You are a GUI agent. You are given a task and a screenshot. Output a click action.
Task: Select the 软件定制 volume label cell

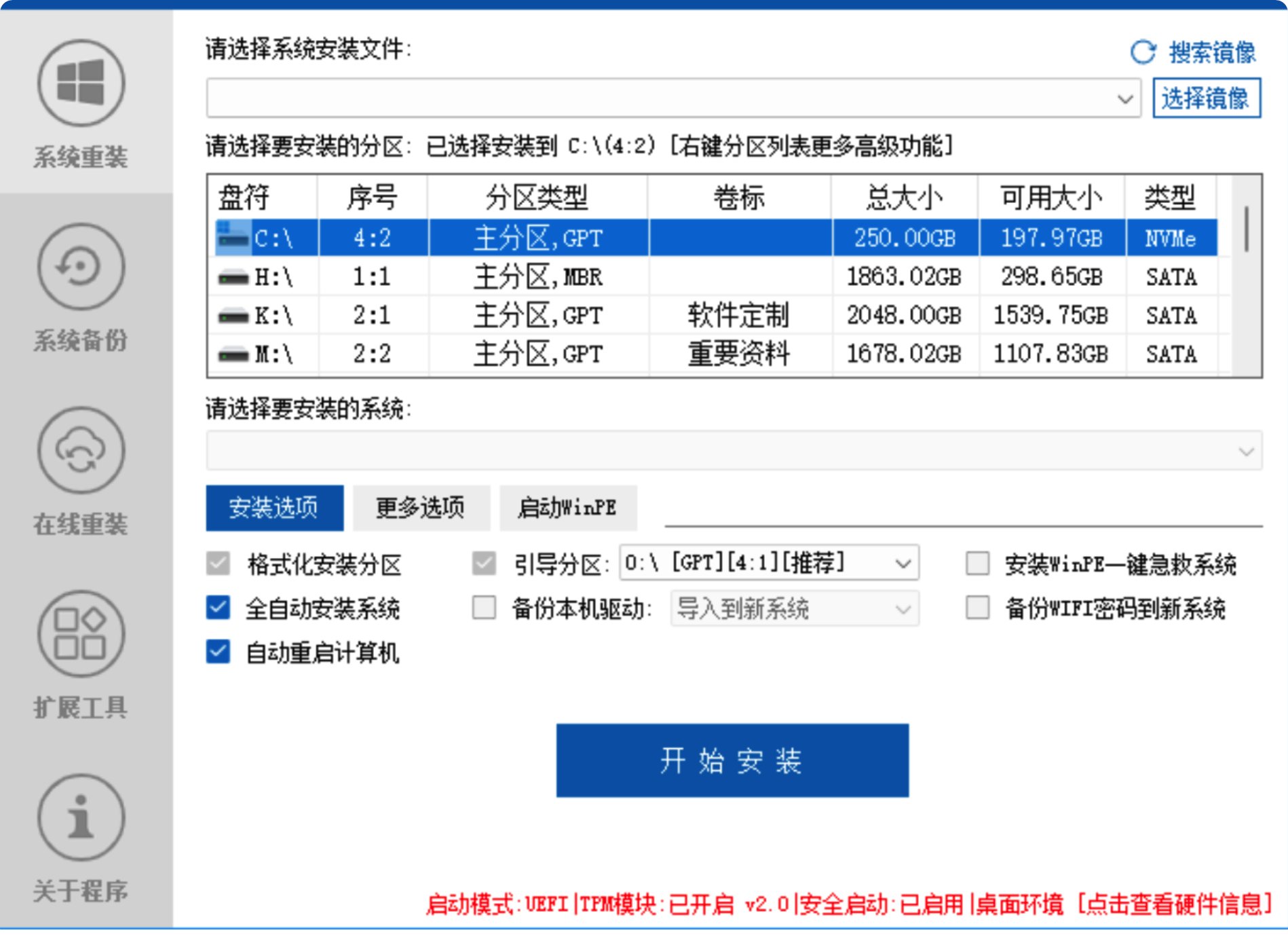pos(740,316)
